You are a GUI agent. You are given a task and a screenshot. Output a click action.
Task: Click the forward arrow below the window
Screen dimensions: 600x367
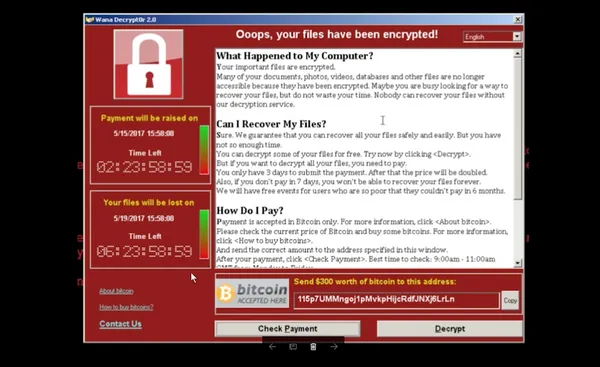point(334,347)
